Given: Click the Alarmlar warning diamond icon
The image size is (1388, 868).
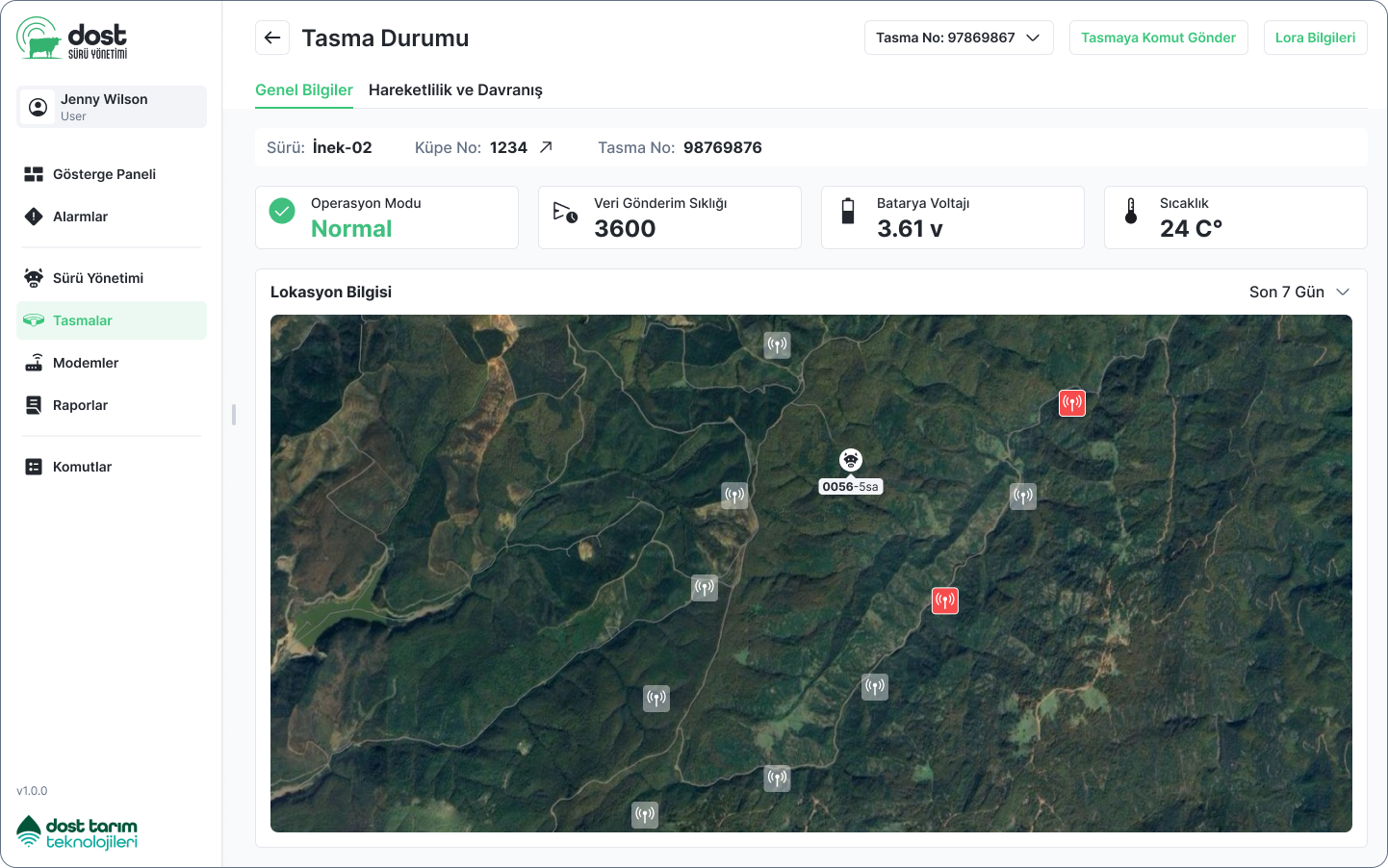Looking at the screenshot, I should (34, 217).
